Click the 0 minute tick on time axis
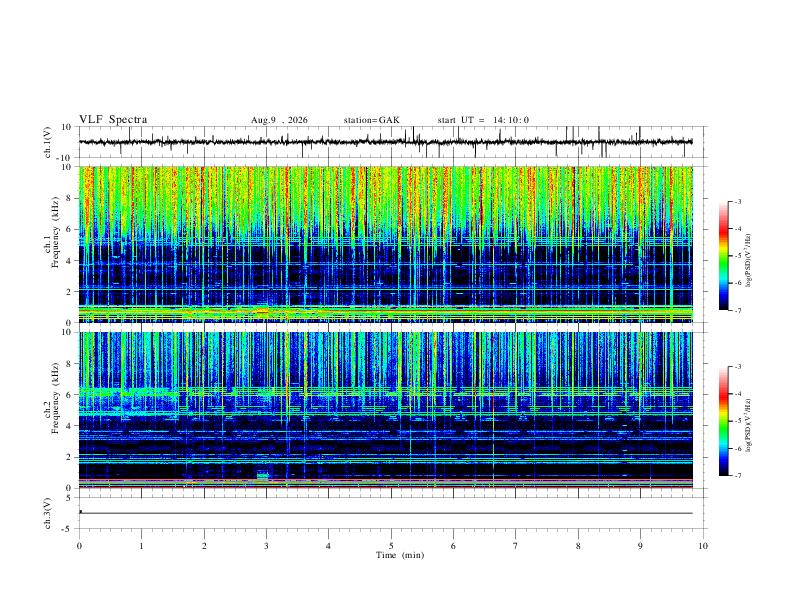 click(79, 546)
